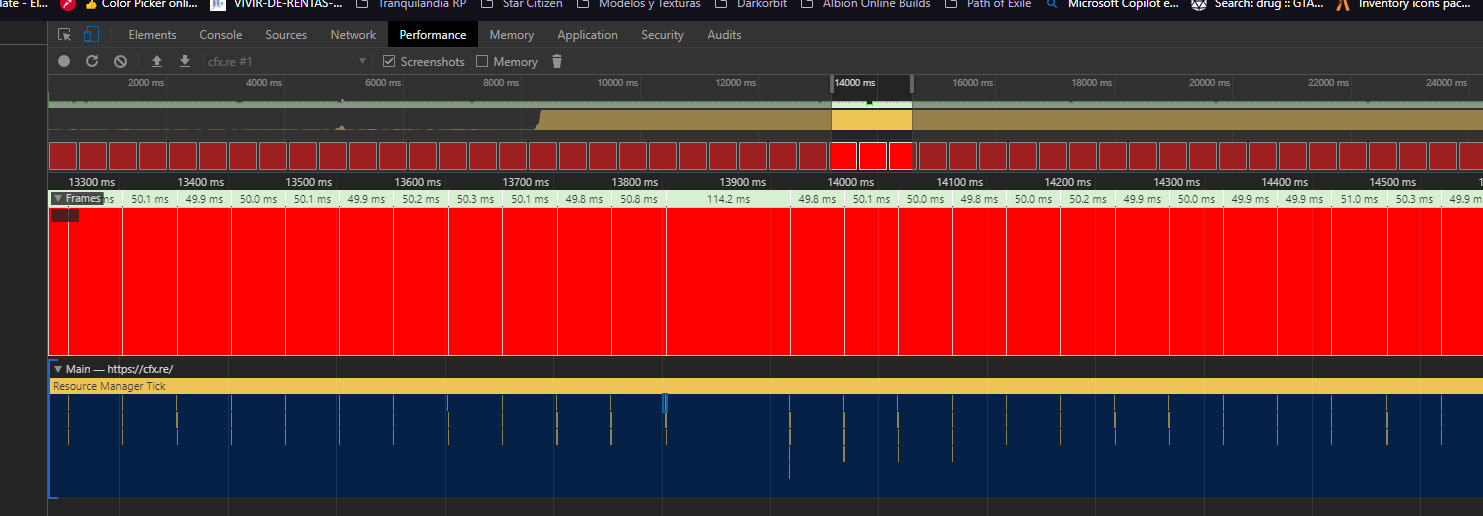
Task: Enable the Memory checkbox
Action: 482,62
